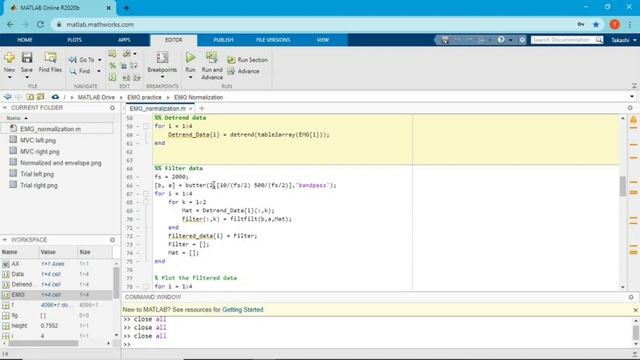
Task: Switch to the HOME tab
Action: point(24,40)
